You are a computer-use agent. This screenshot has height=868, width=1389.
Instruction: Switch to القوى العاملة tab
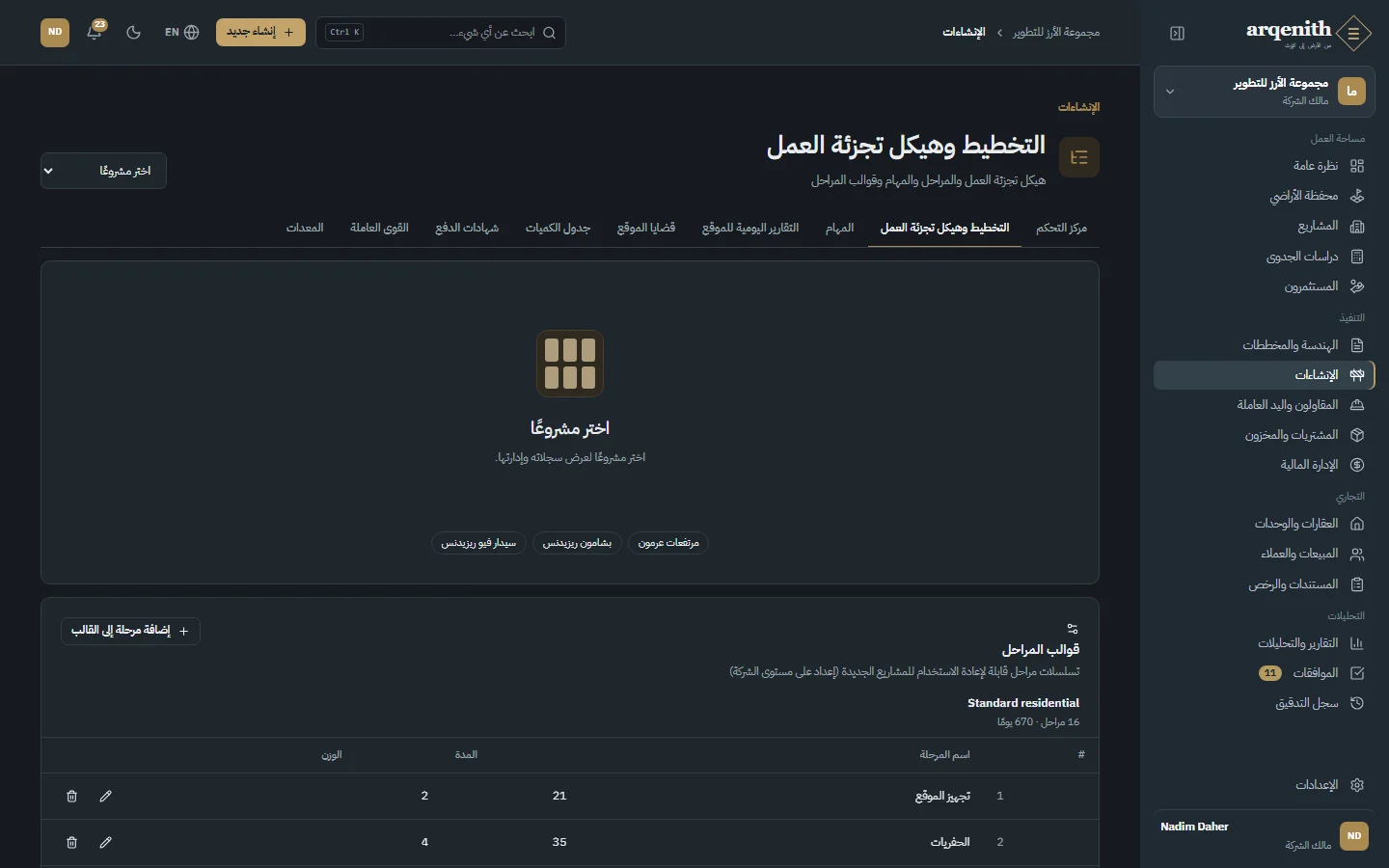[379, 228]
